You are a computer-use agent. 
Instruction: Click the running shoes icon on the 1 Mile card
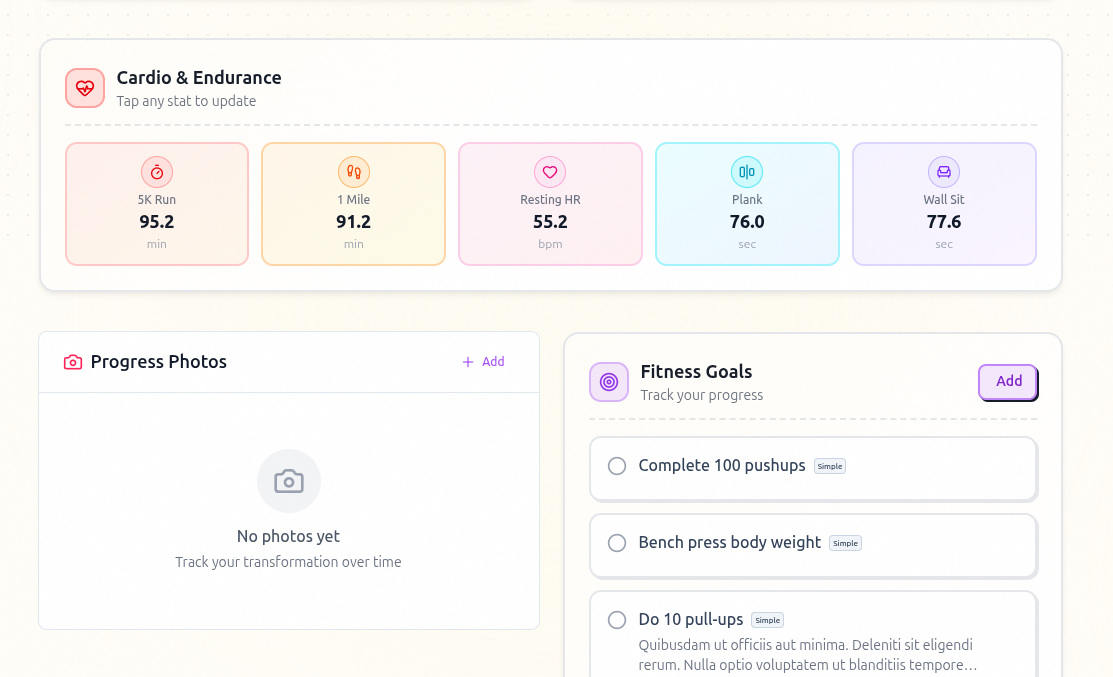pos(353,171)
